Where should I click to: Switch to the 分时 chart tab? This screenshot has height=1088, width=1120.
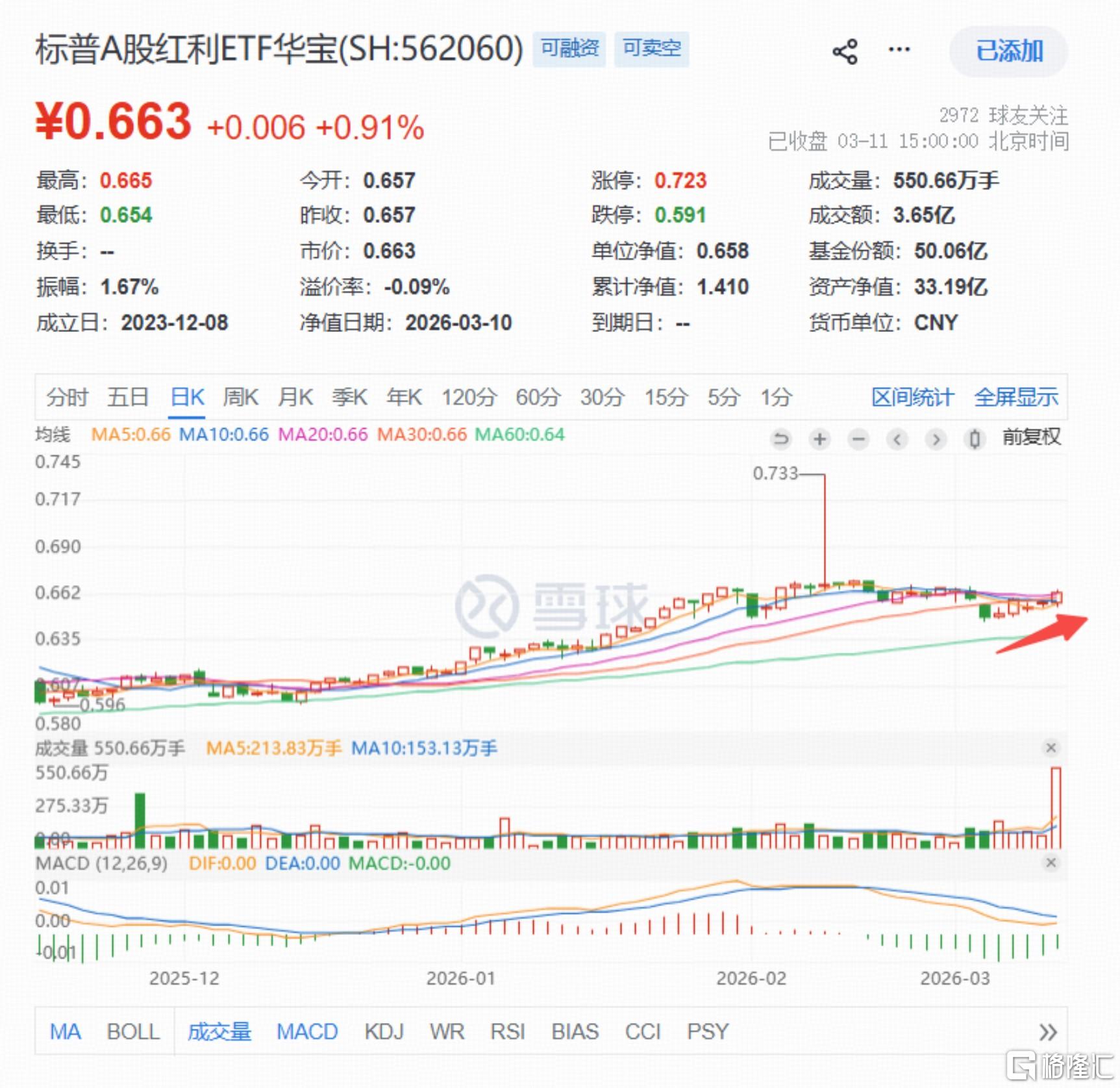pyautogui.click(x=67, y=397)
